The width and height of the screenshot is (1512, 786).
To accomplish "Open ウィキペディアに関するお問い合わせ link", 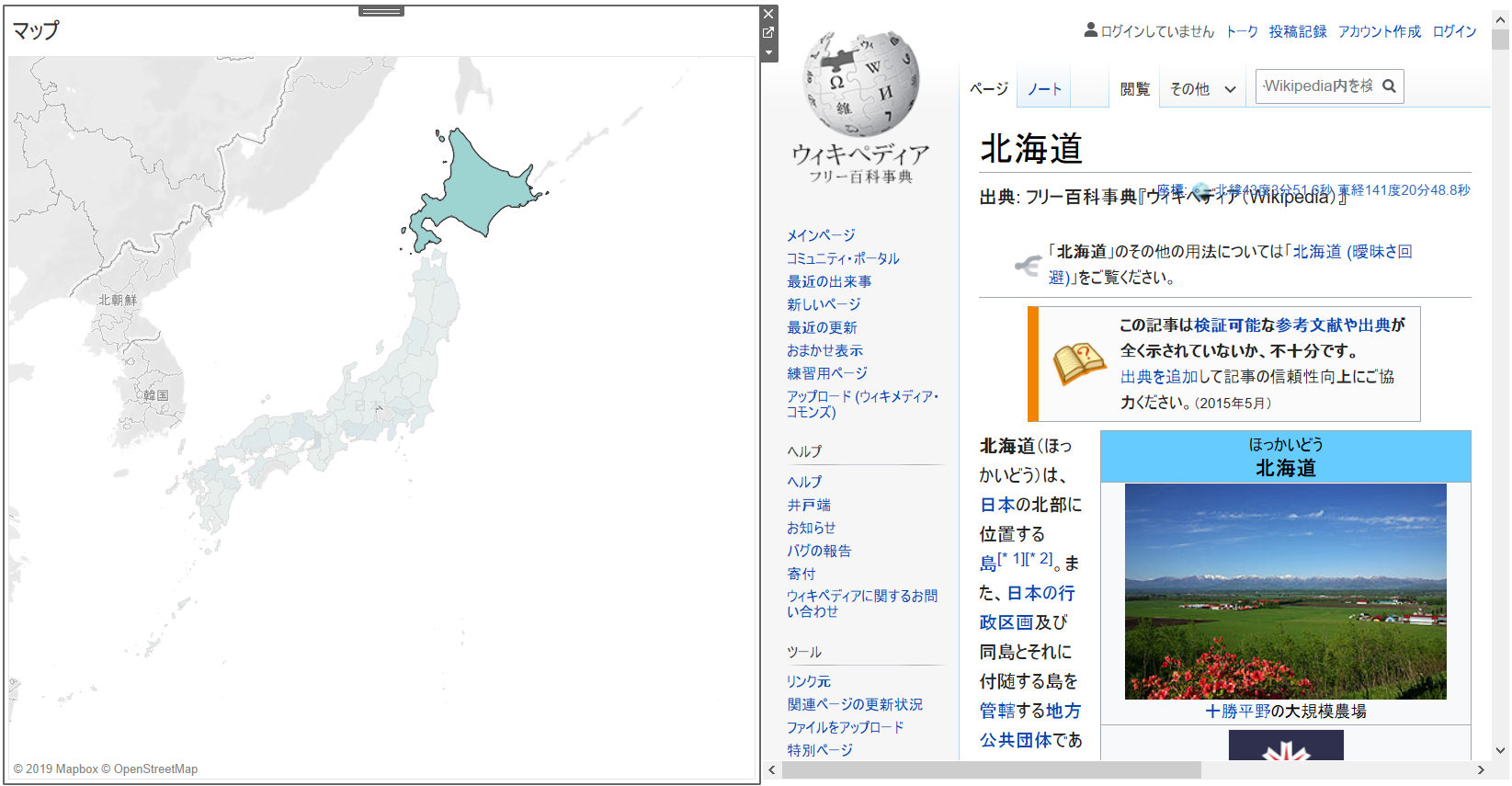I will pos(862,604).
